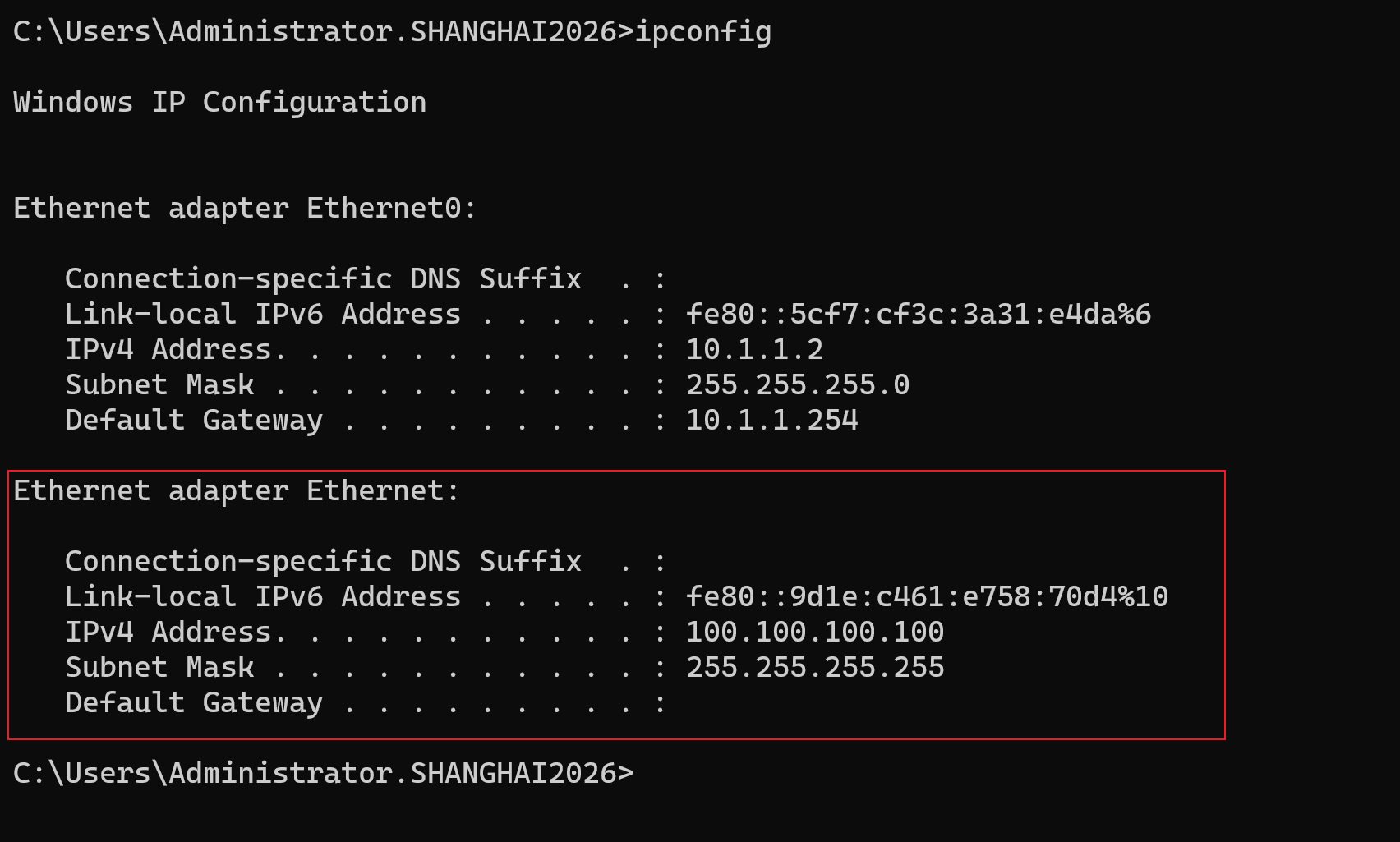The image size is (1400, 842).
Task: Click the ipconfig command text
Action: click(703, 32)
